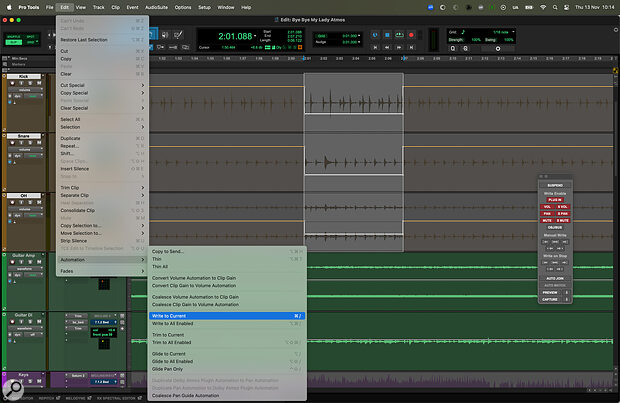
Task: Mute the Snare track
Action: [x=39, y=143]
